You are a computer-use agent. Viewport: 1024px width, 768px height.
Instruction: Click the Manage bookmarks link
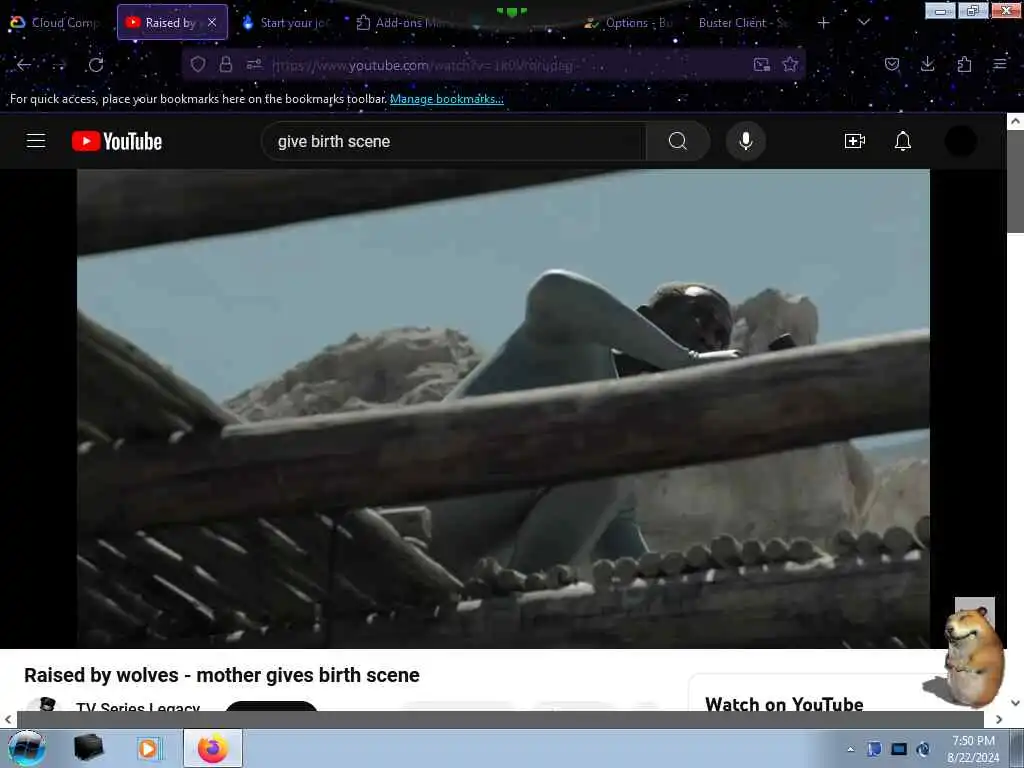pos(447,99)
